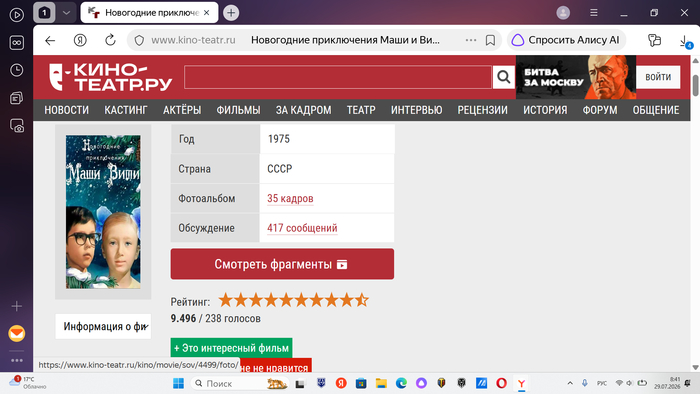Open the sidebar three-dots options
The image size is (700, 394).
tap(17, 360)
